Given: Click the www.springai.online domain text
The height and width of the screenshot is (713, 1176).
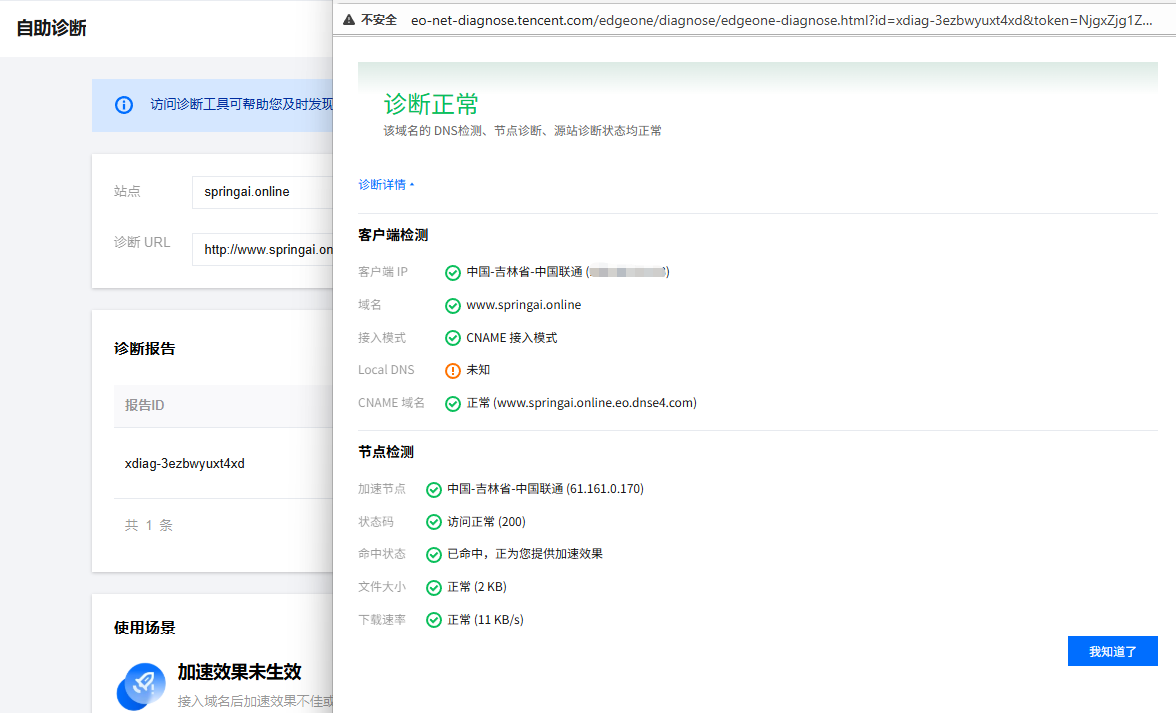Looking at the screenshot, I should click(x=523, y=305).
